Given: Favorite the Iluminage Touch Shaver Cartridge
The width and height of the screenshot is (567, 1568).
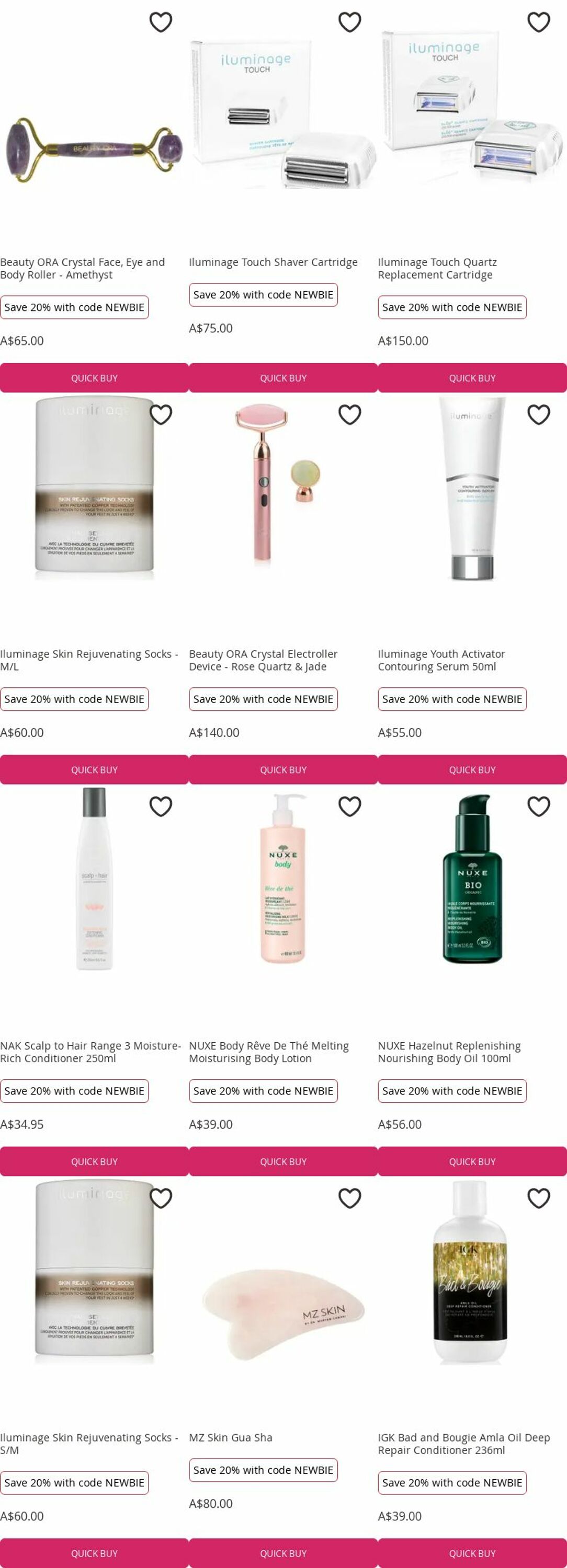Looking at the screenshot, I should coord(349,22).
